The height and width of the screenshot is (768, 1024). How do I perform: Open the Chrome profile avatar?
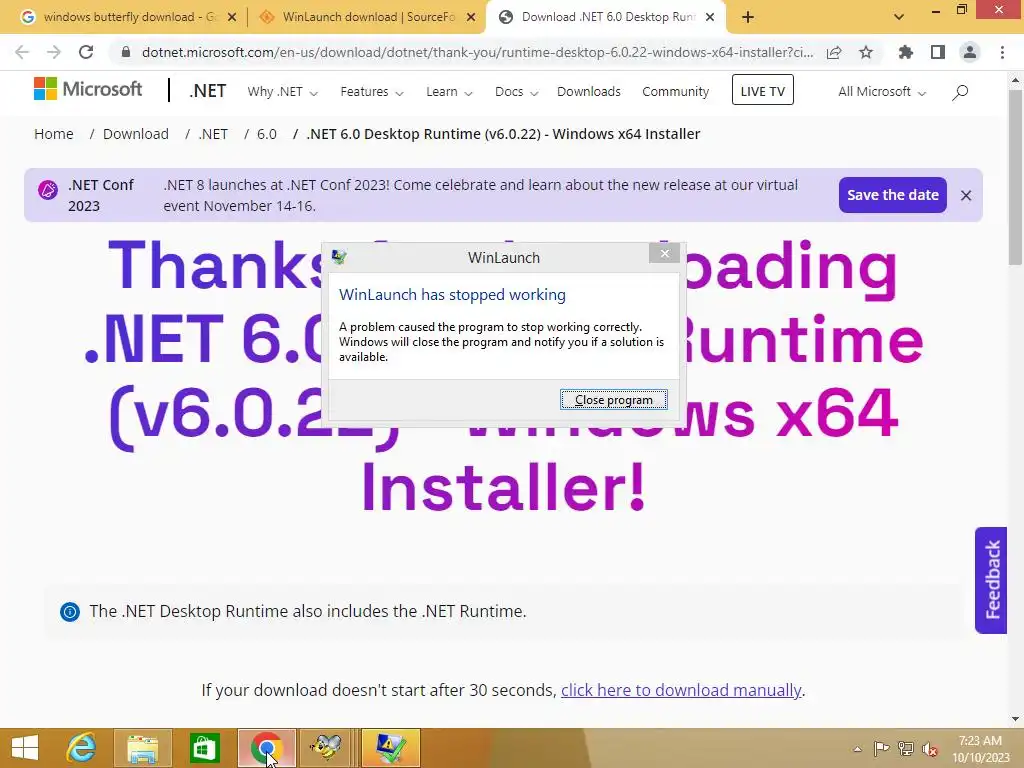[970, 52]
